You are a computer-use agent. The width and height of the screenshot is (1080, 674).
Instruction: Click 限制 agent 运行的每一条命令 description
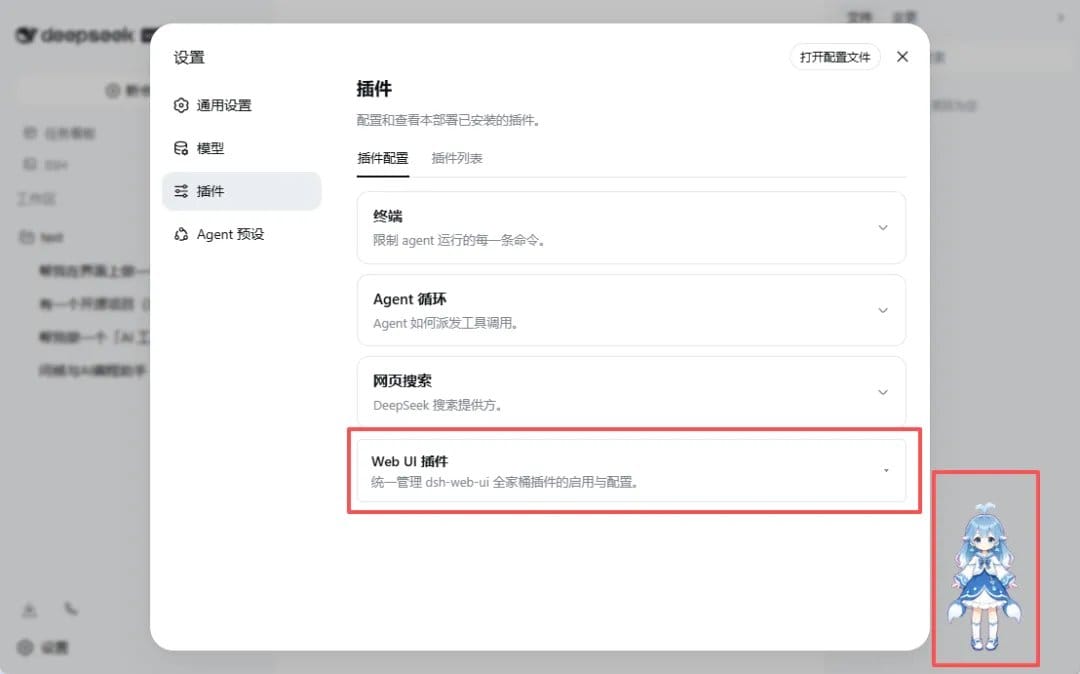click(x=459, y=240)
